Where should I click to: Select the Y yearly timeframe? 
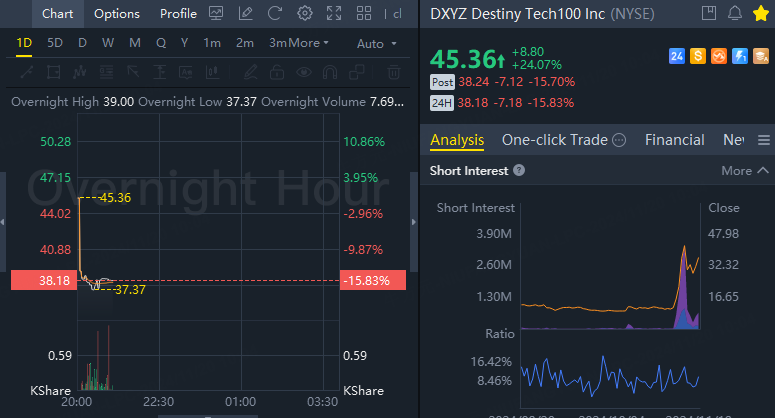point(184,43)
